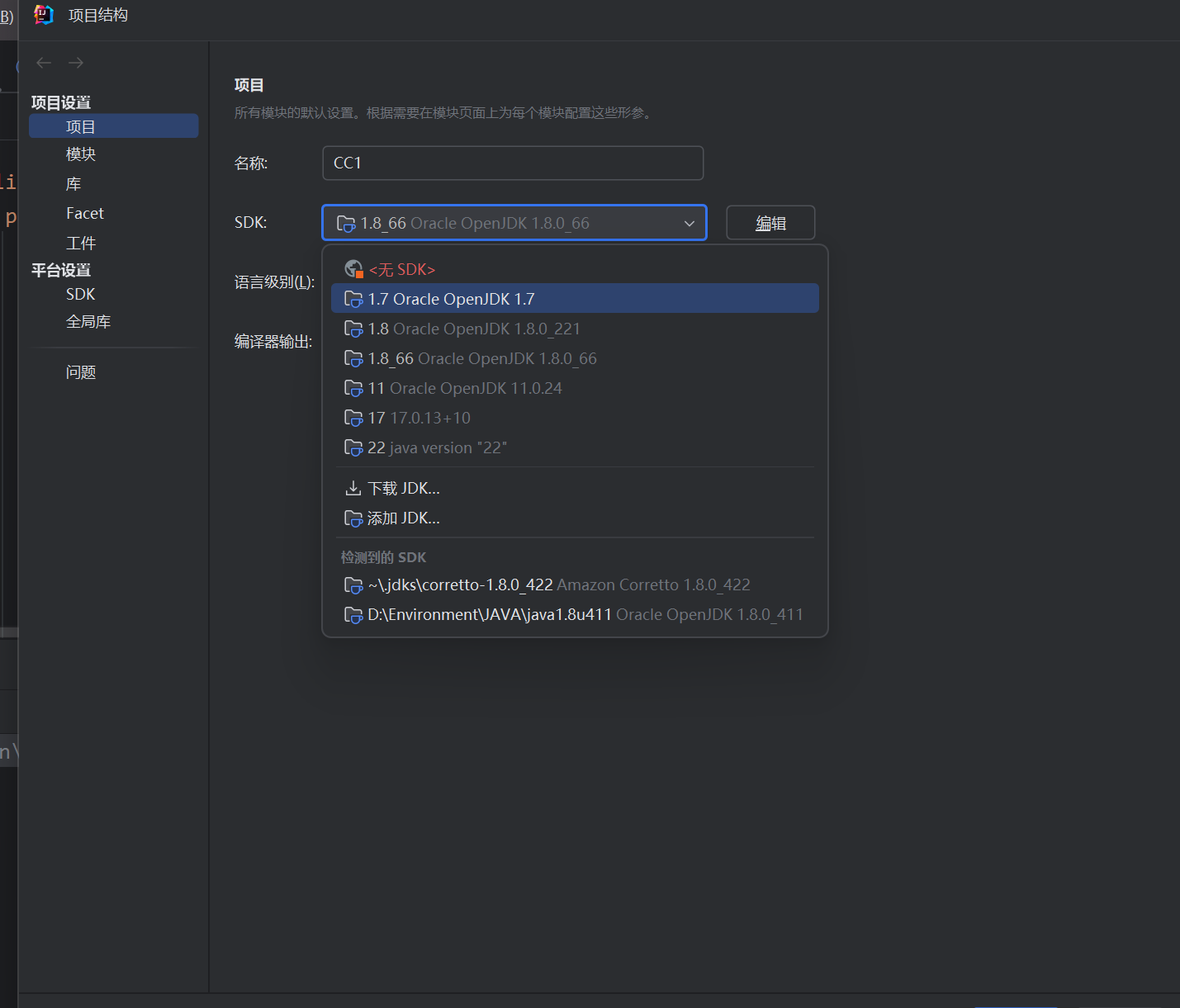Click the JDK icon for 1.8.0_221
1180x1008 pixels.
(x=353, y=329)
